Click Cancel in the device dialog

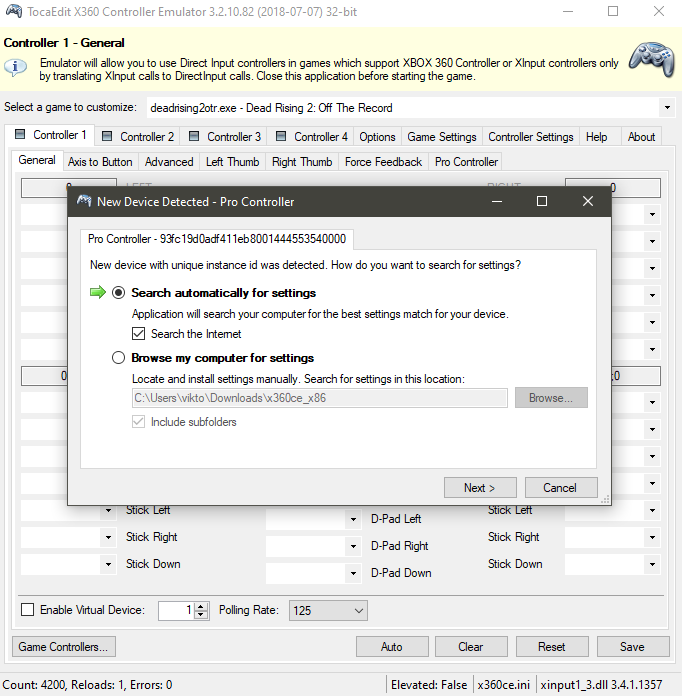[x=561, y=487]
